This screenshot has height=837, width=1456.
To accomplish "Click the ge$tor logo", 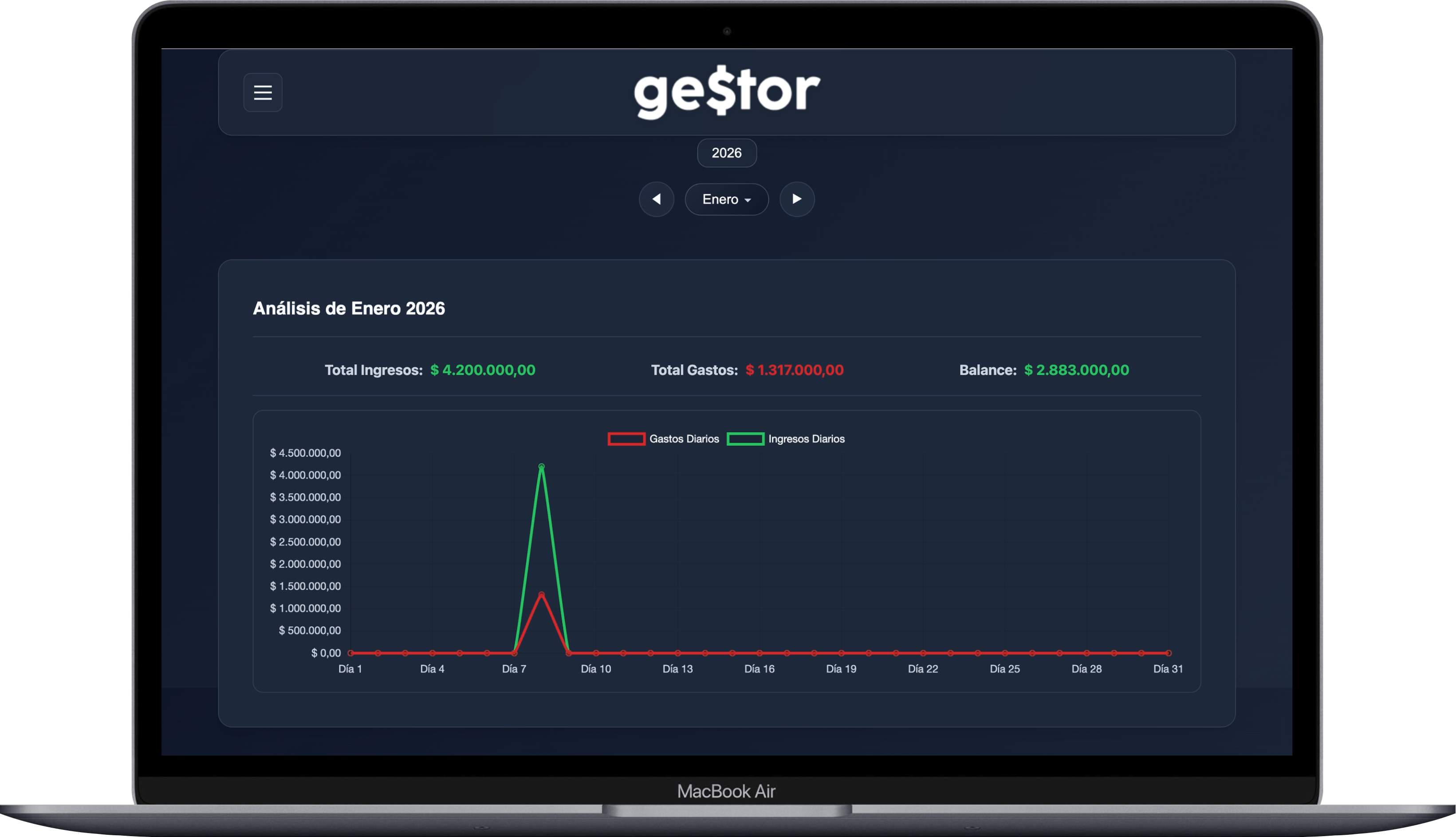I will (727, 91).
